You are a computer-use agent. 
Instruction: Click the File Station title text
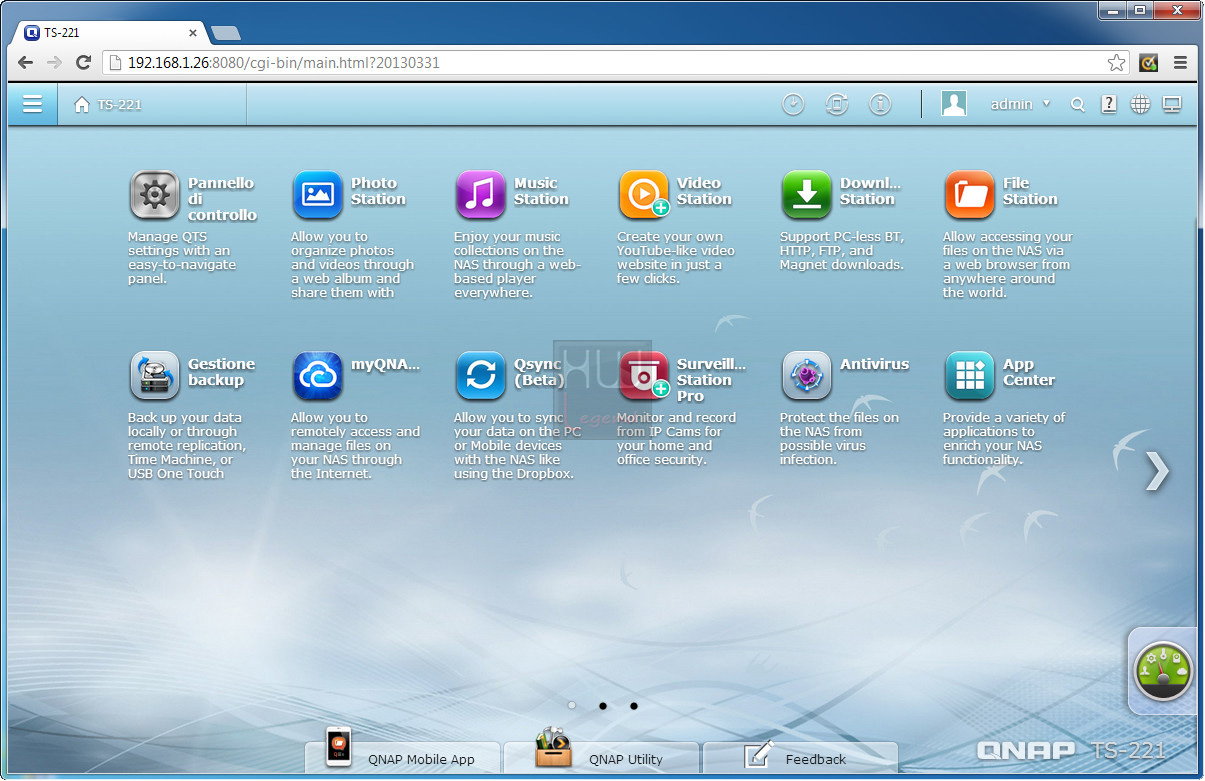[x=1030, y=191]
